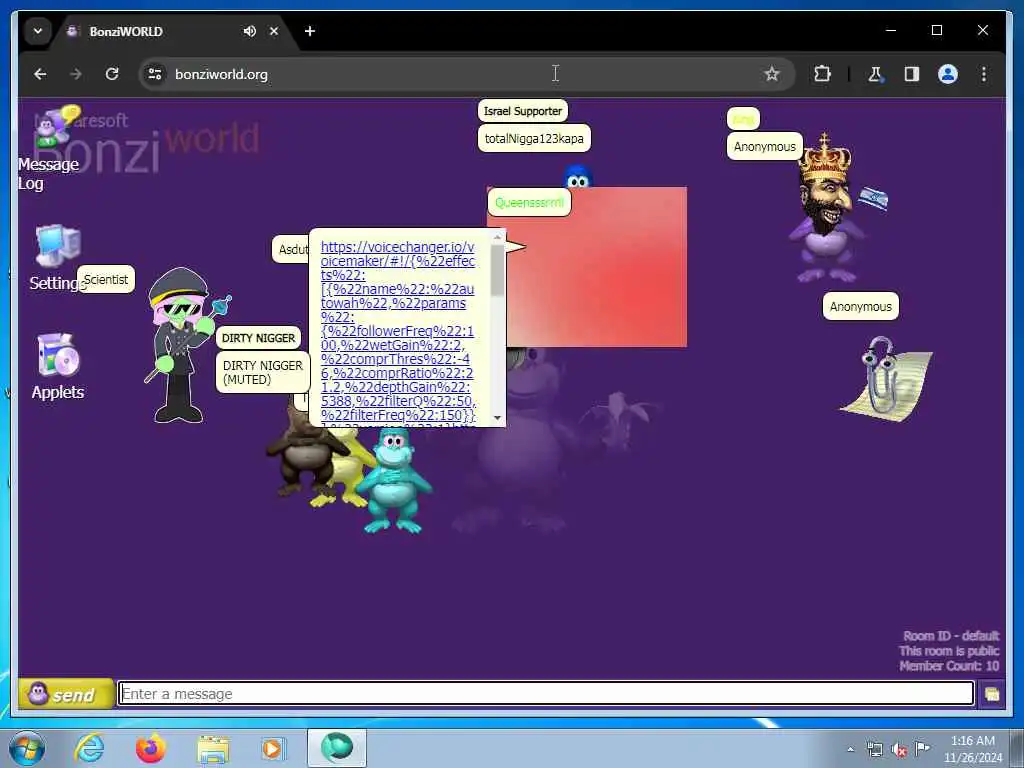This screenshot has width=1024, height=768.
Task: Click the speech bubble scrollbar thumb
Action: tap(498, 270)
